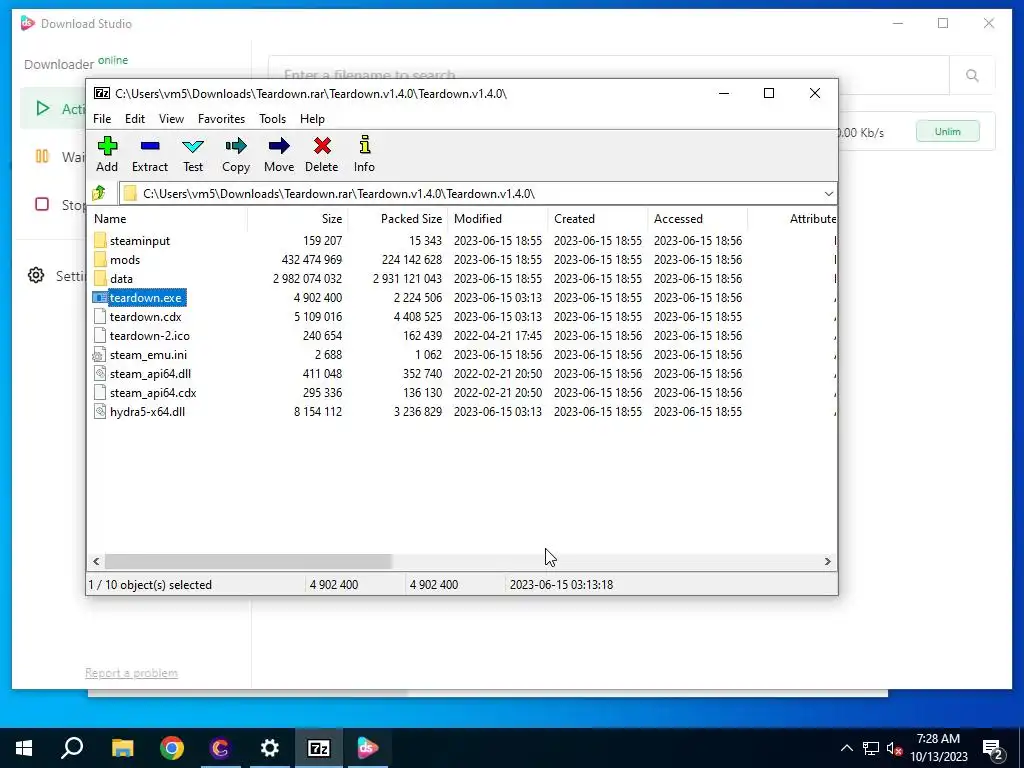Click the scrollbar left arrow

click(97, 562)
